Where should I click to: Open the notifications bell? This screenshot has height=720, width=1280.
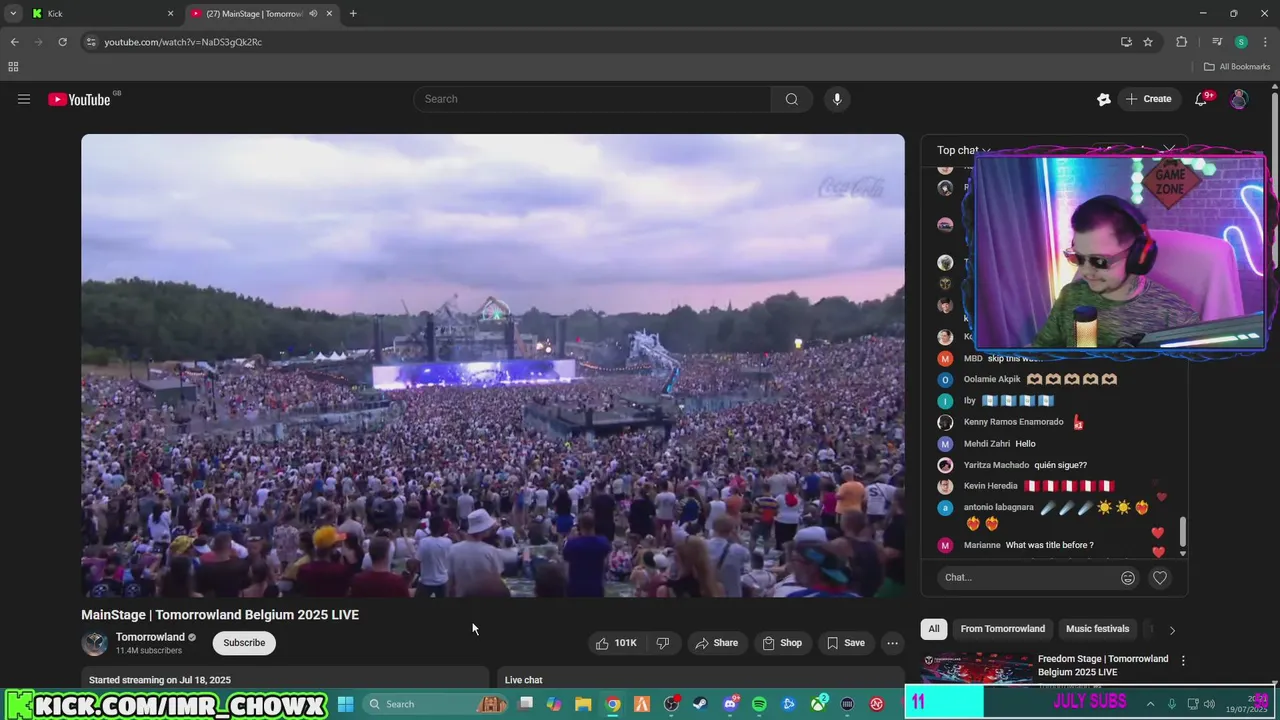point(1202,99)
